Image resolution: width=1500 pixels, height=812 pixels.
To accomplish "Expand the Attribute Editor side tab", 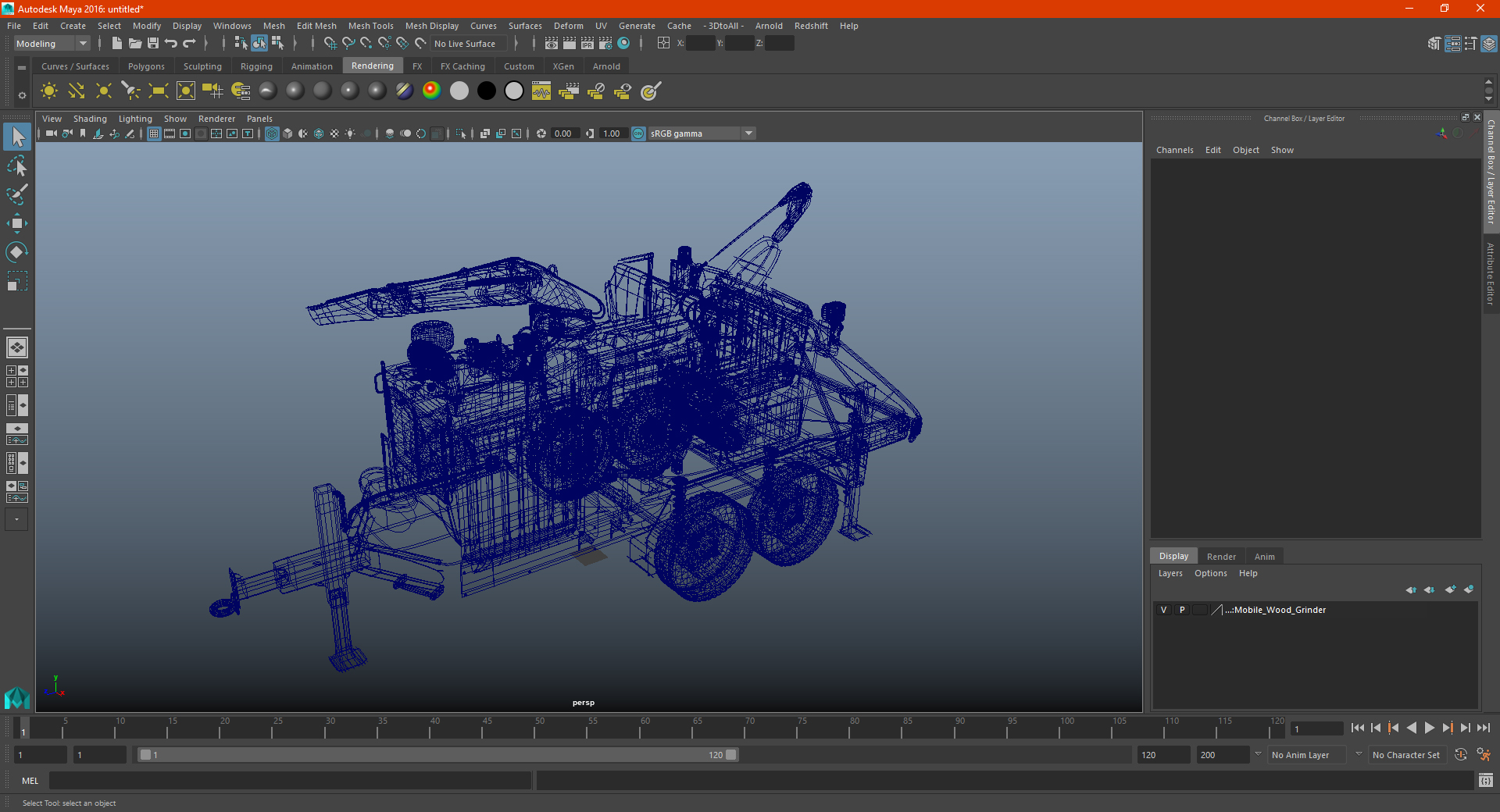I will click(x=1491, y=273).
